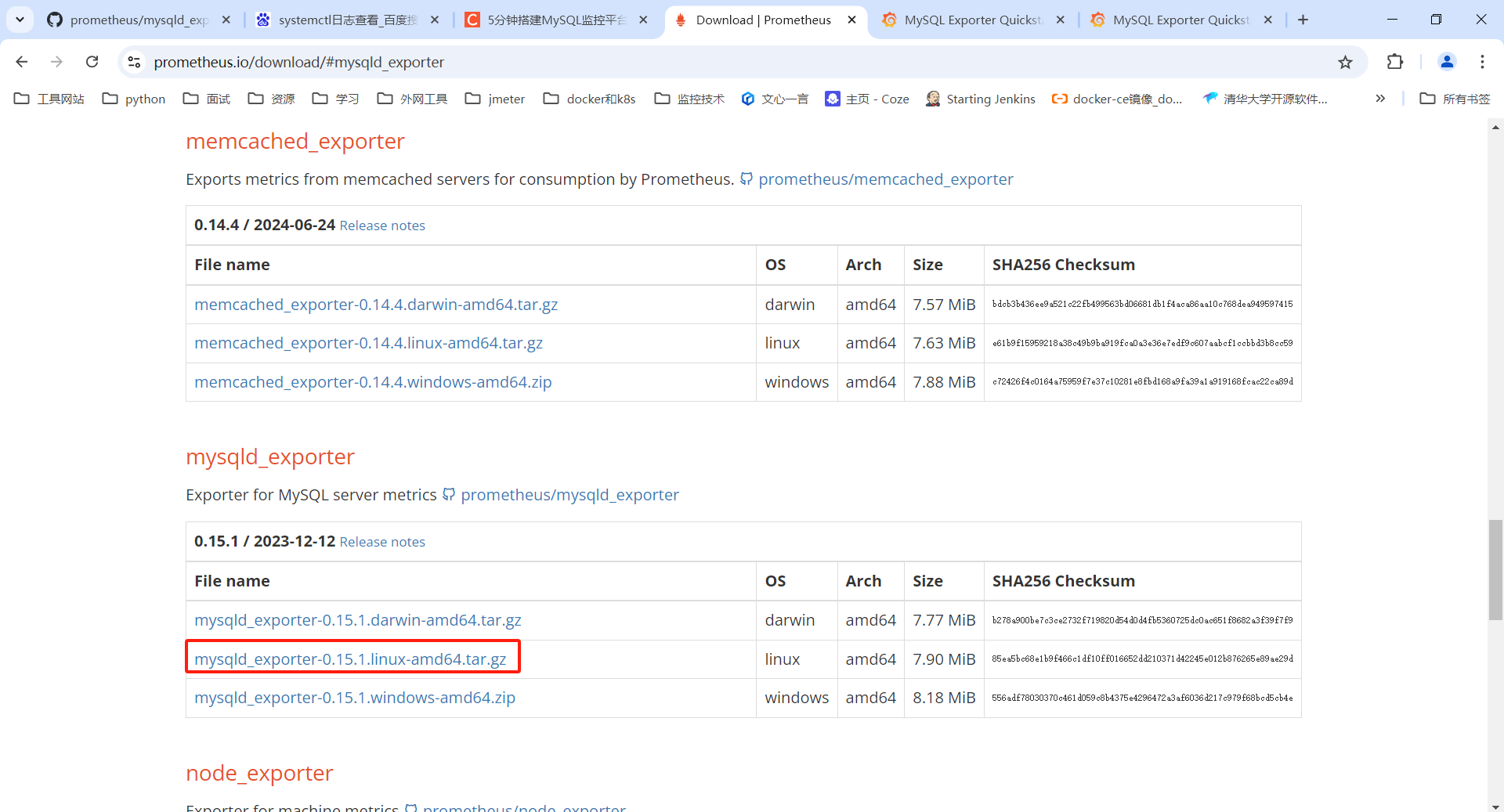Viewport: 1504px width, 812px height.
Task: Click the scrollbar up arrow
Action: pyautogui.click(x=1495, y=125)
